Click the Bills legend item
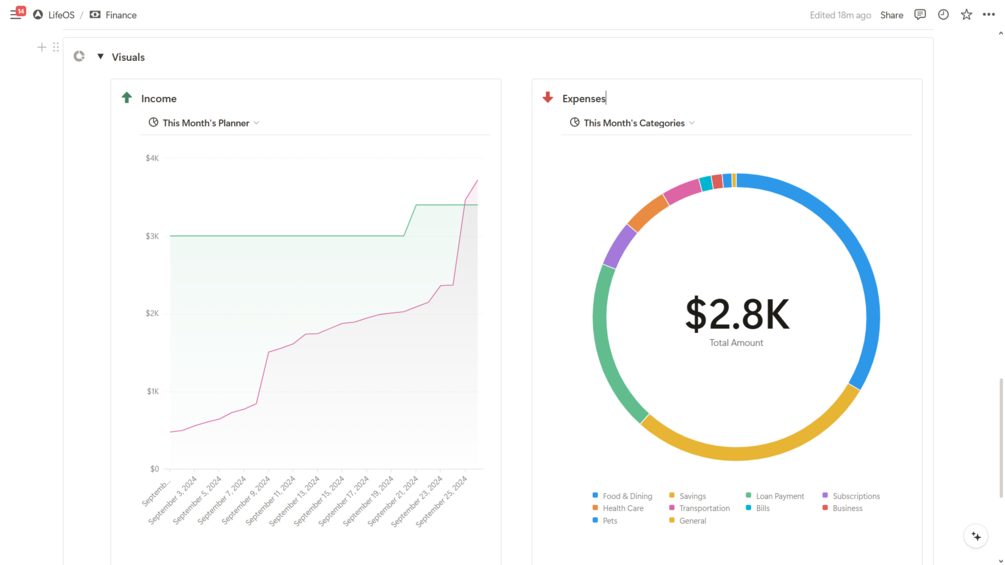The height and width of the screenshot is (565, 1005). coord(758,508)
